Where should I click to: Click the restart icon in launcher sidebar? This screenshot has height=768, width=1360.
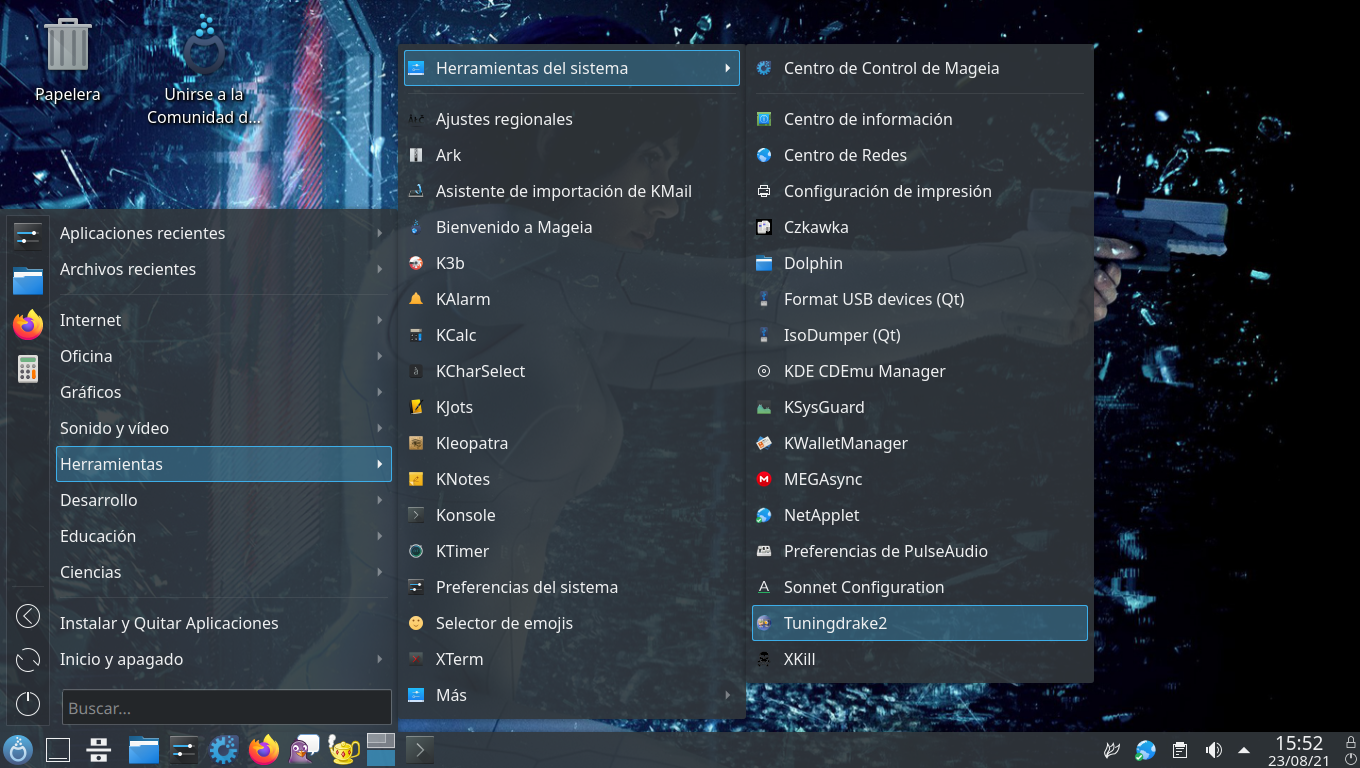28,660
